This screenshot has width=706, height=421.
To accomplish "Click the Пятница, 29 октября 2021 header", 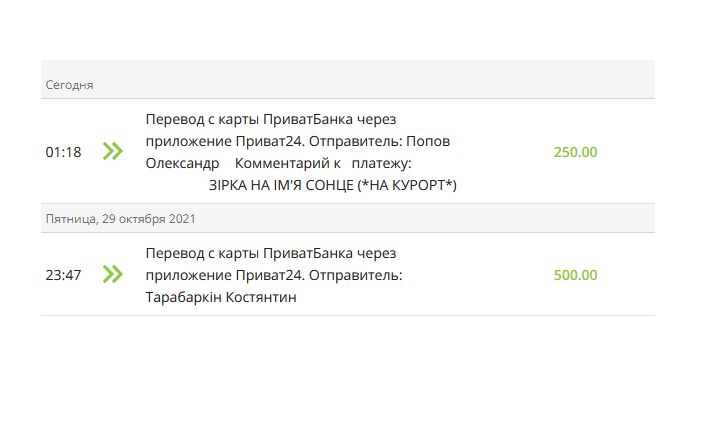I will [120, 219].
